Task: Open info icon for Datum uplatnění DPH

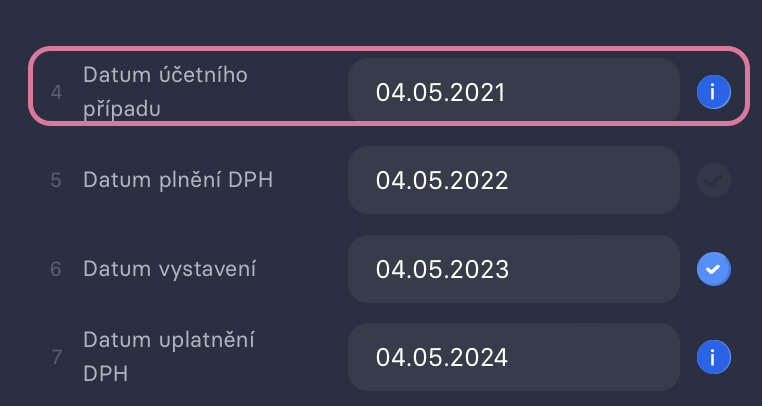Action: point(713,357)
